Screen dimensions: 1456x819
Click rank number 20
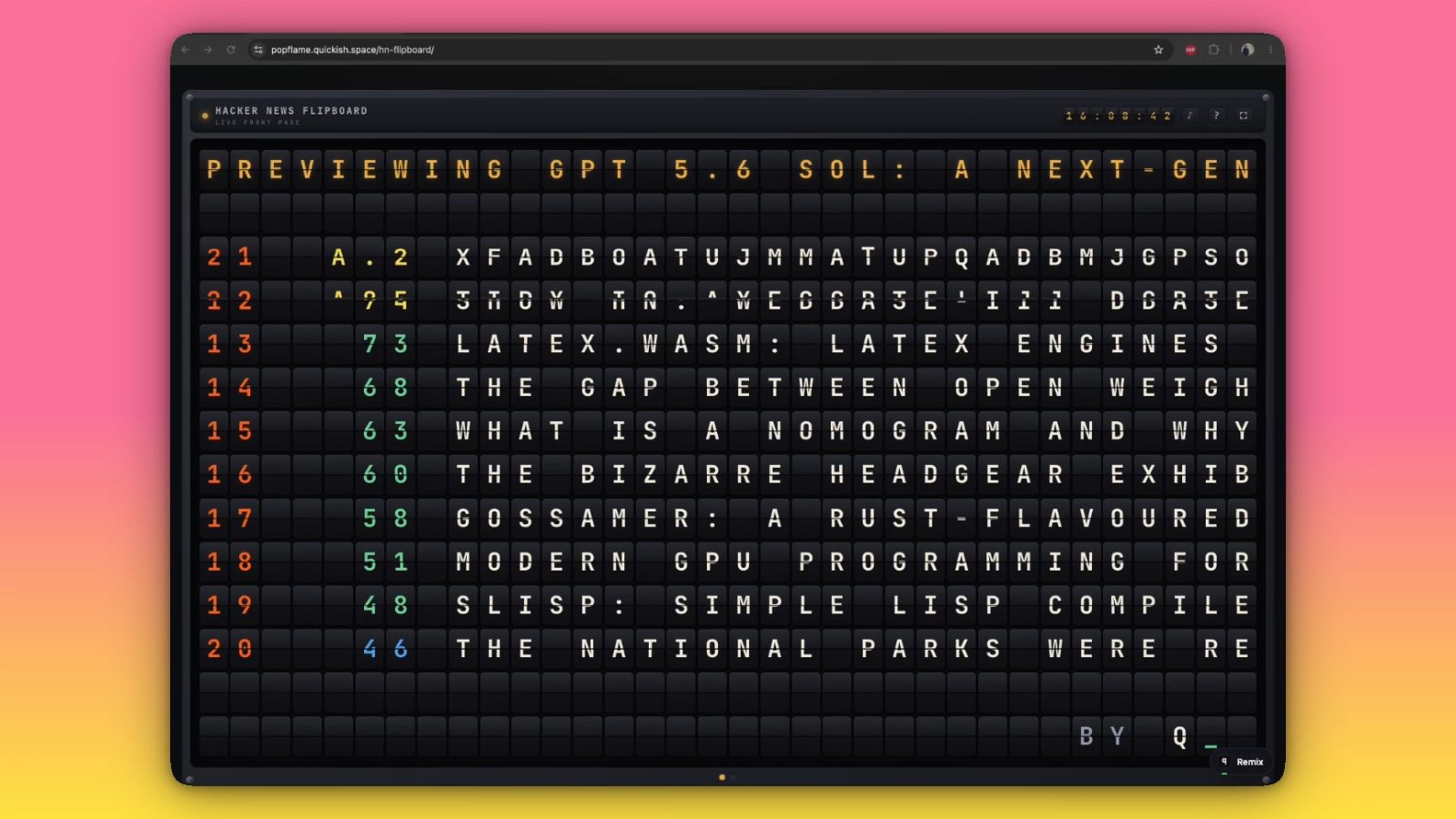[229, 649]
